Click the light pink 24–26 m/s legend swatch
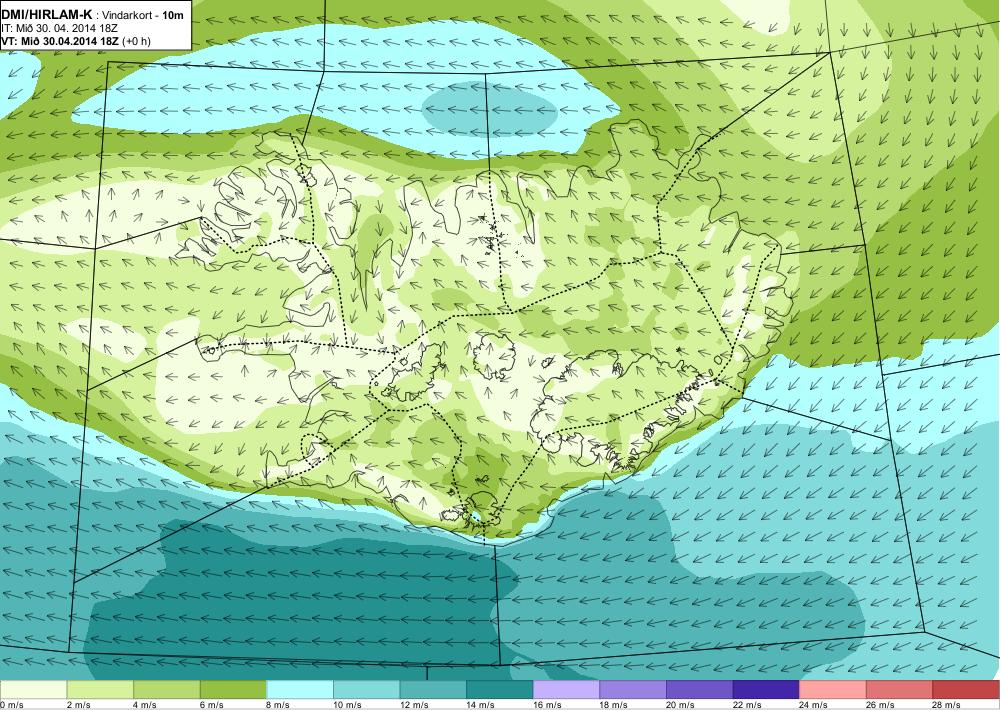Viewport: 1000px width, 710px height. point(833,690)
